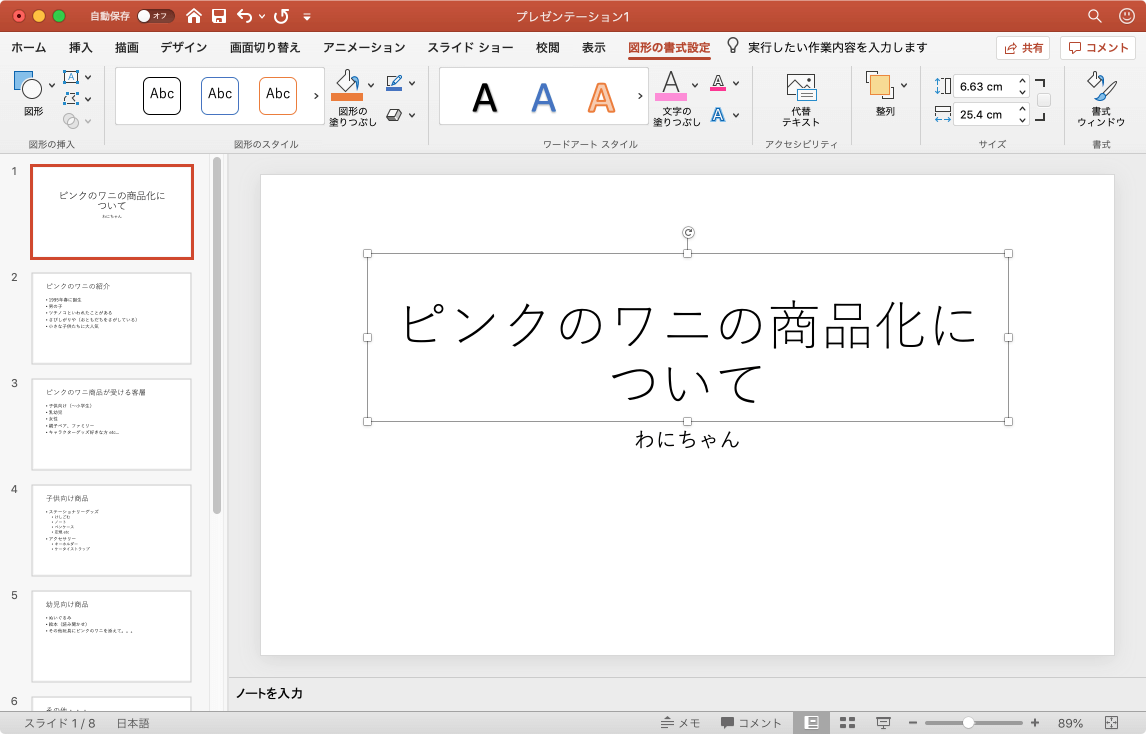Click the 共有 share button
Image resolution: width=1146 pixels, height=734 pixels.
[x=1023, y=48]
